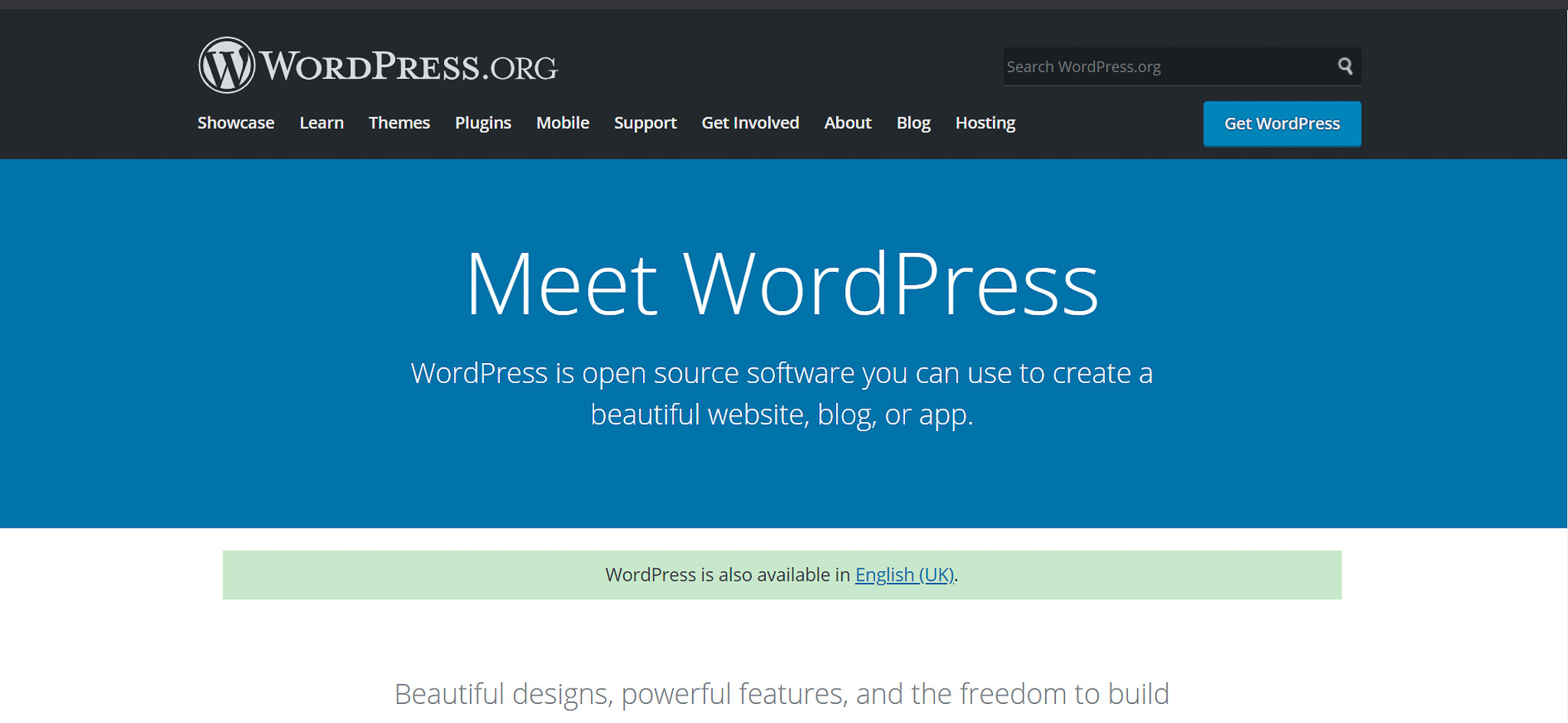1568x723 pixels.
Task: Select Learn in the navigation bar
Action: pos(322,123)
